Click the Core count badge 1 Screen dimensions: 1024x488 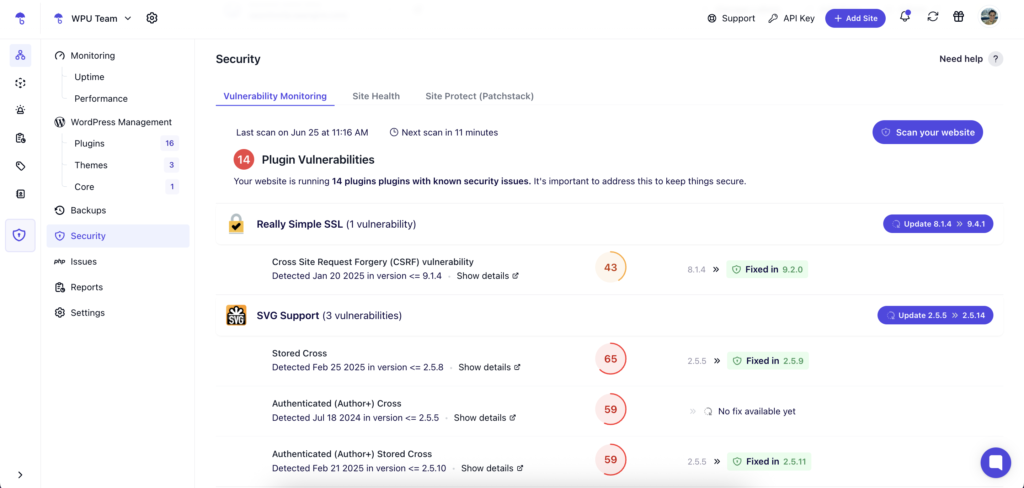[172, 187]
